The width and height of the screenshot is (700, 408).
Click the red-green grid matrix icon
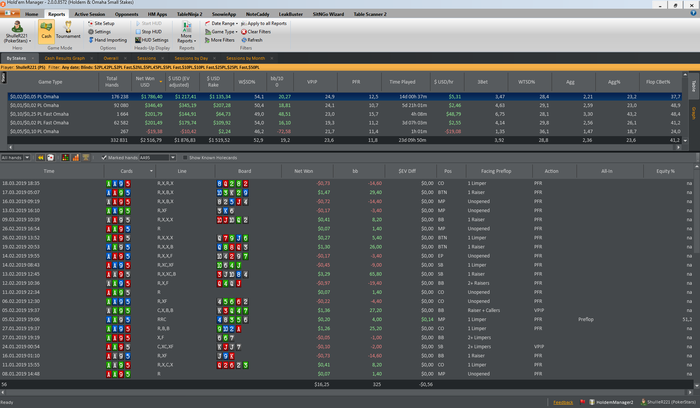pyautogui.click(x=65, y=158)
